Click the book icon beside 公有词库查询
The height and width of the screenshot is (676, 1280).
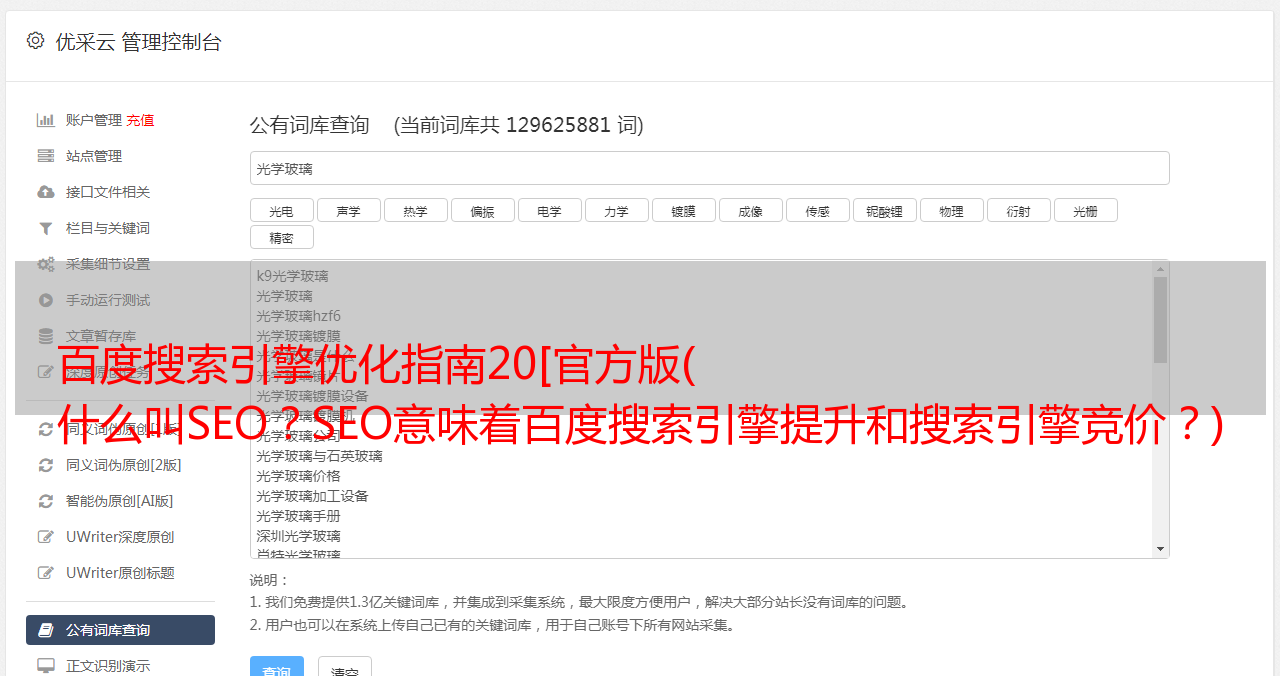pos(46,630)
